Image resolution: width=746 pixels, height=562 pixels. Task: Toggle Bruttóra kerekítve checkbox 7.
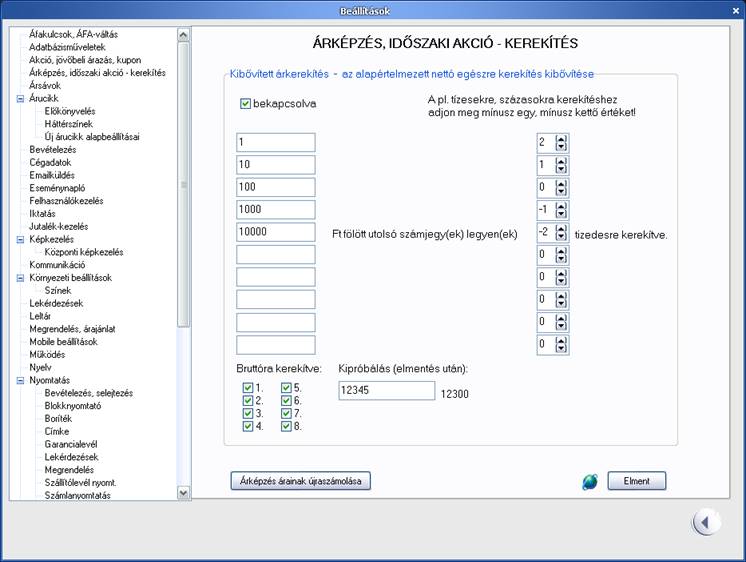pos(286,414)
